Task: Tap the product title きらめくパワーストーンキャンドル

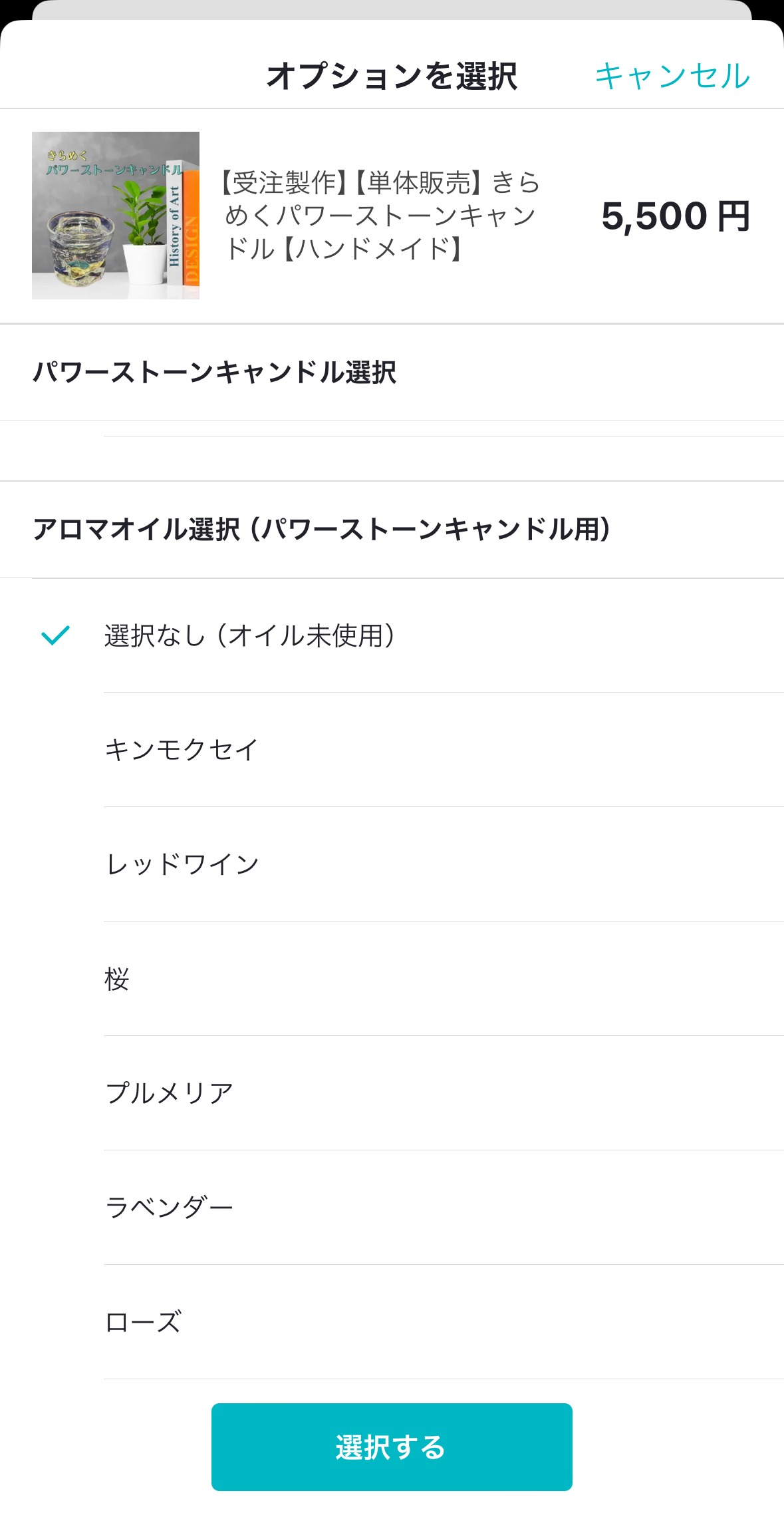Action: click(x=380, y=216)
